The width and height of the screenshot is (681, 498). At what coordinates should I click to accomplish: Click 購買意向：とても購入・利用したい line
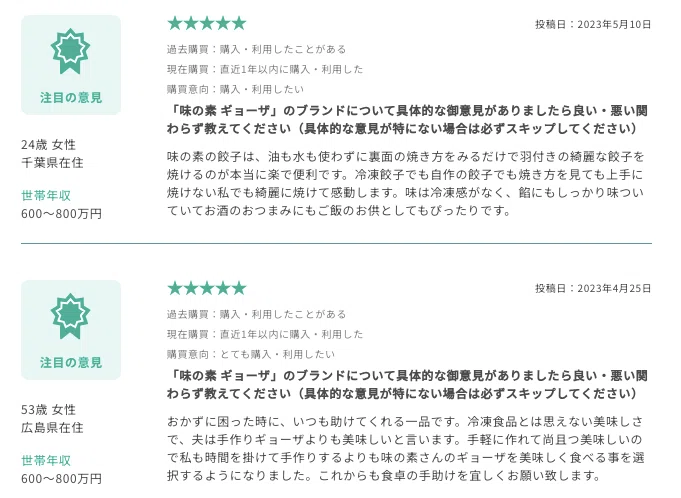pyautogui.click(x=251, y=354)
